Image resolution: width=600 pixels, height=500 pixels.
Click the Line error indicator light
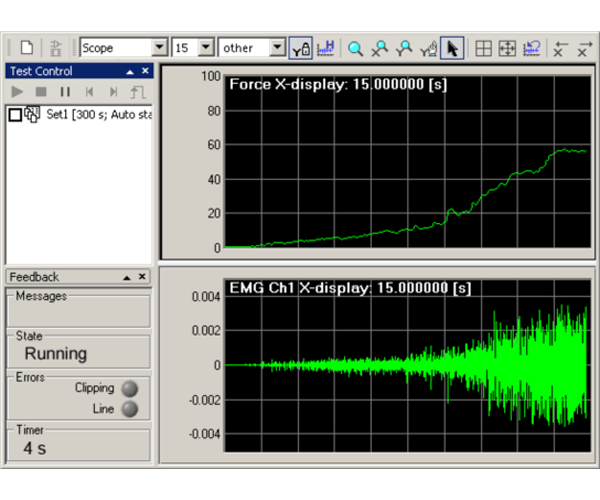[x=130, y=409]
